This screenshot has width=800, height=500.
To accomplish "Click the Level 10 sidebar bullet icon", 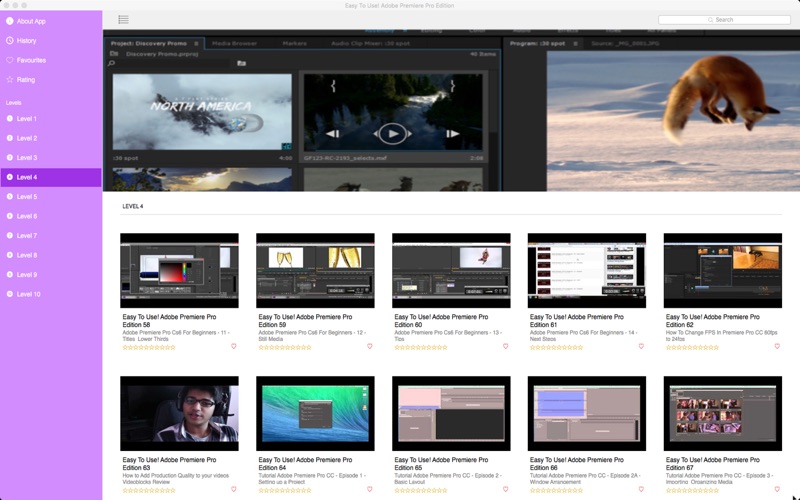I will pyautogui.click(x=10, y=294).
